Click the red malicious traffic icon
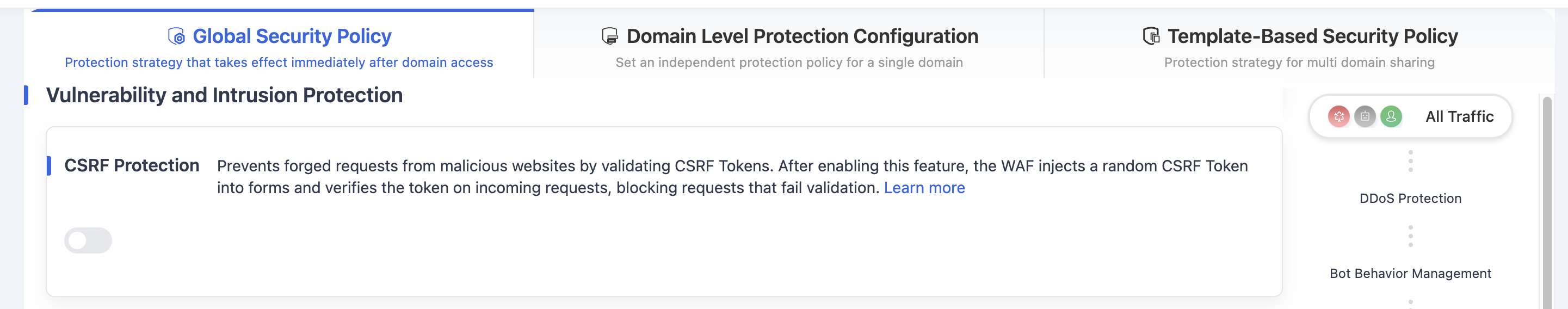1568x309 pixels. (1338, 116)
